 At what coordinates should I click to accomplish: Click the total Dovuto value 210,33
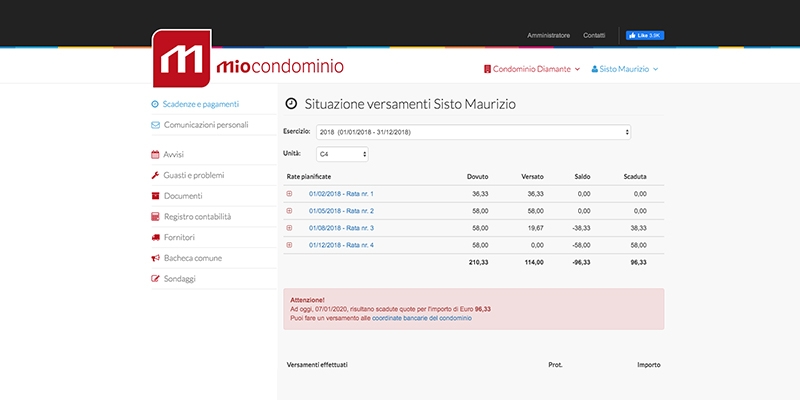(479, 262)
